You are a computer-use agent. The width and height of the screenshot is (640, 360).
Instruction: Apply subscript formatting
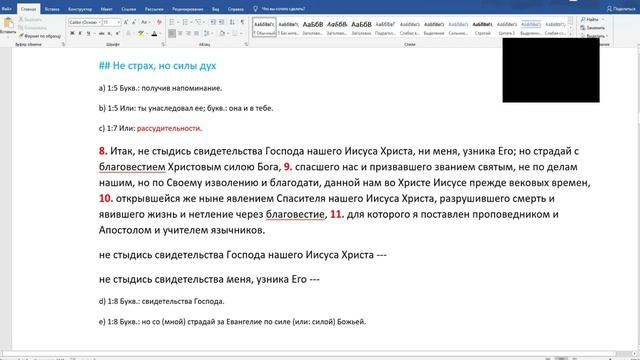(109, 33)
